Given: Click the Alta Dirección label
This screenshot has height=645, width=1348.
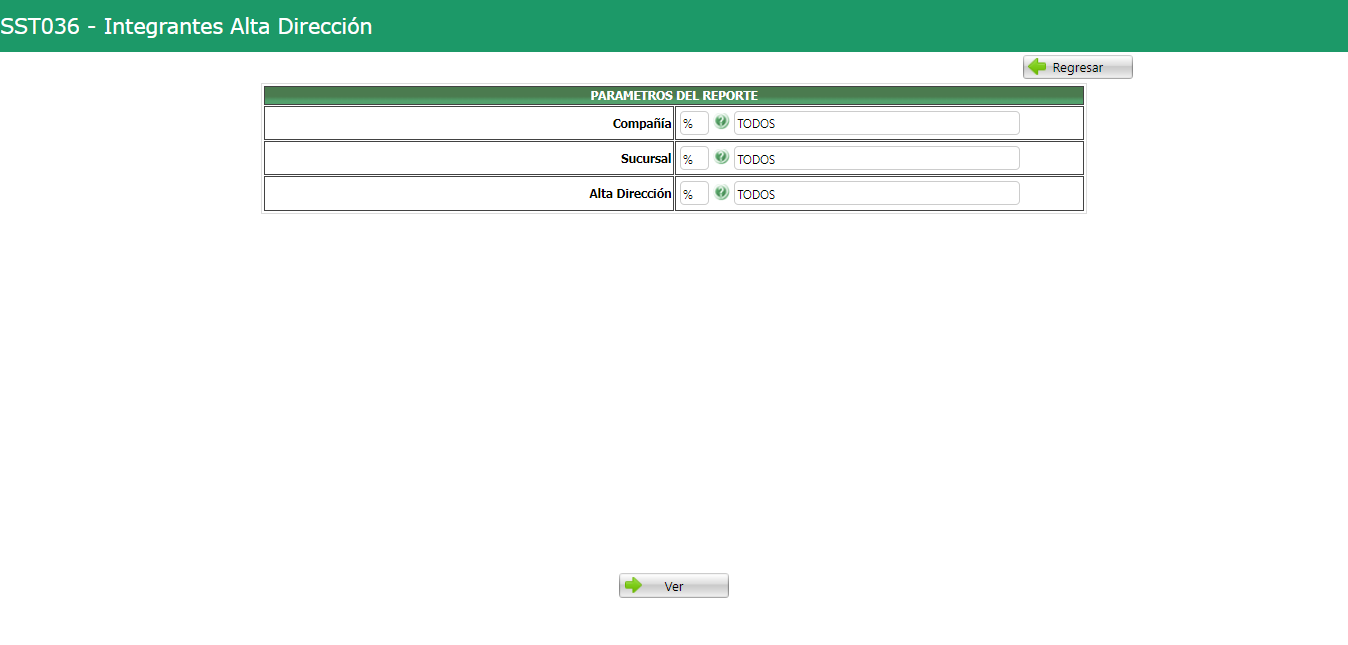Looking at the screenshot, I should [630, 194].
